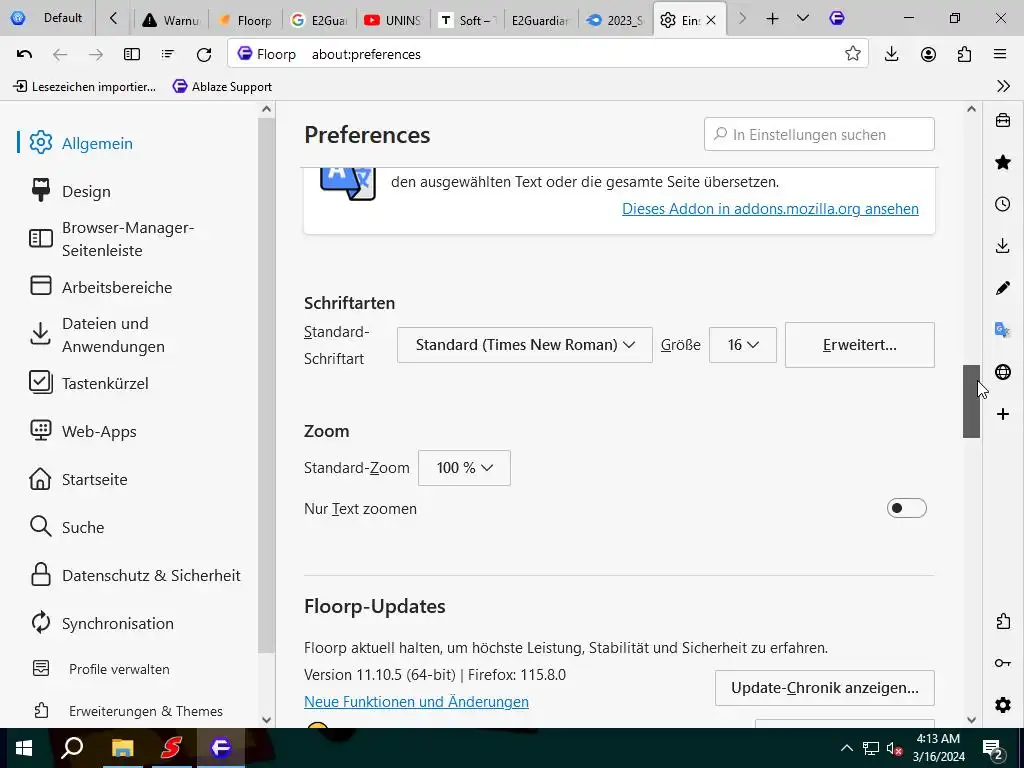Viewport: 1024px width, 768px height.
Task: Click Lesezeichen importieren bookmark item
Action: (x=85, y=86)
